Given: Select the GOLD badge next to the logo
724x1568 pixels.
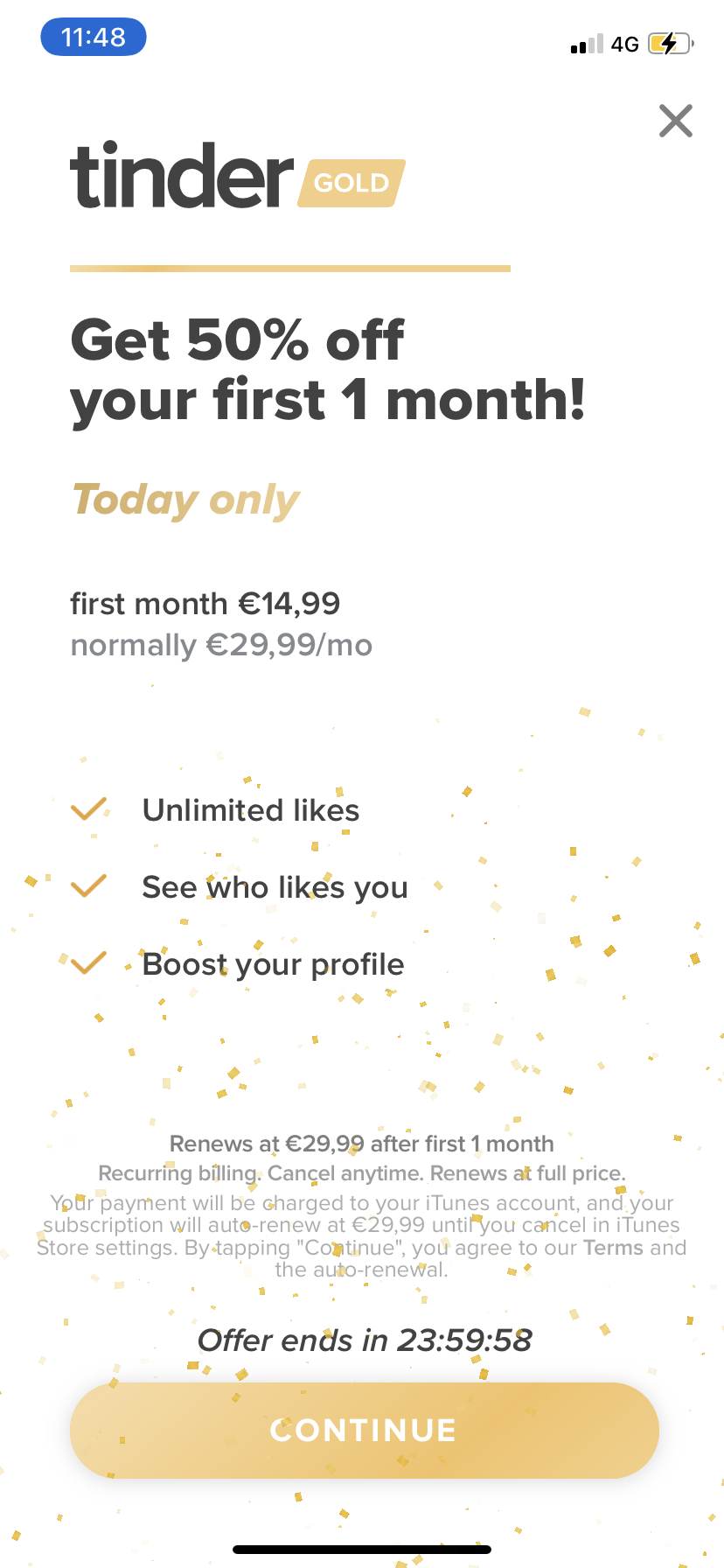Looking at the screenshot, I should click(x=350, y=183).
